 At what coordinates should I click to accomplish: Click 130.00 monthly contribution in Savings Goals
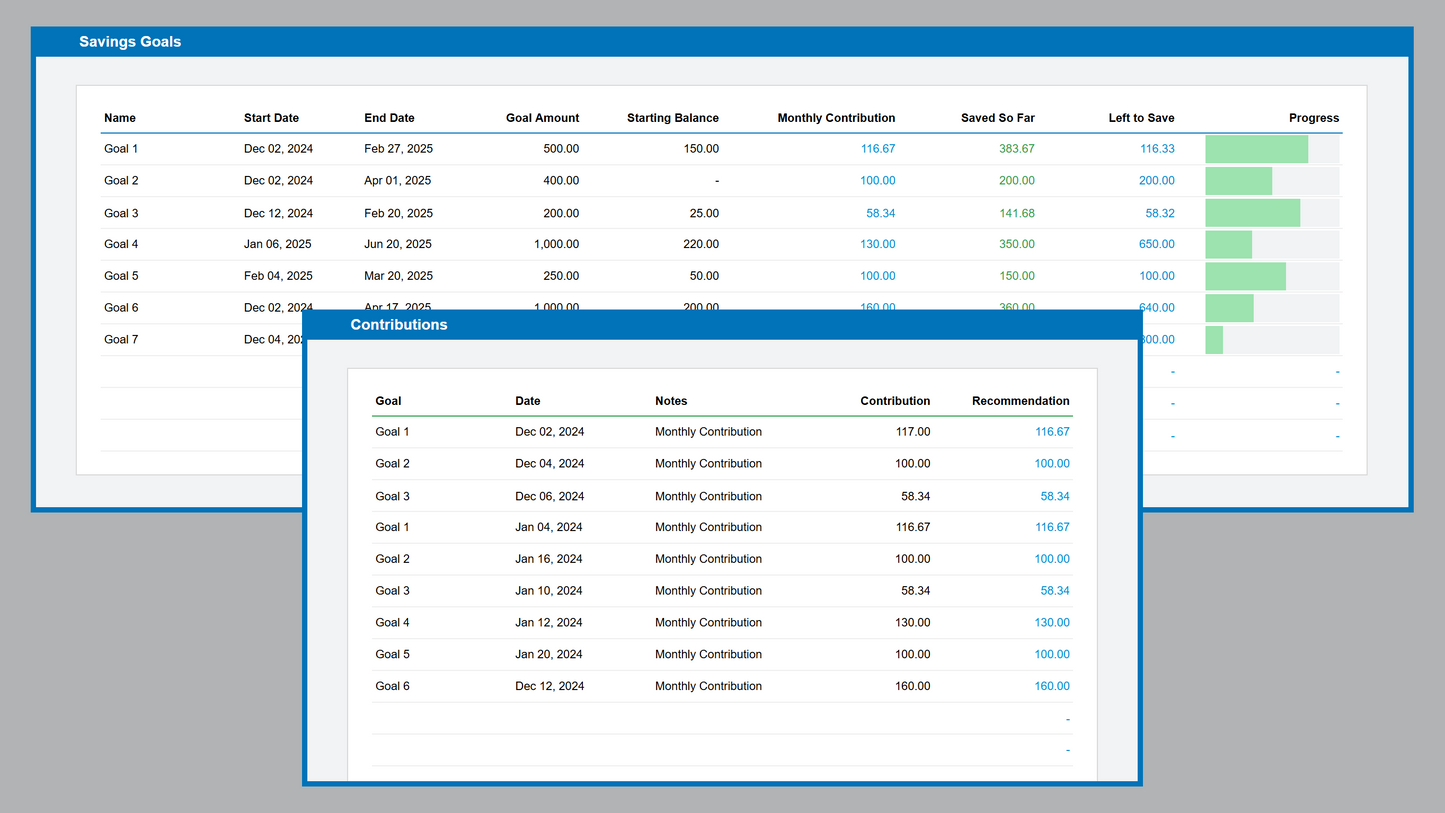click(878, 244)
